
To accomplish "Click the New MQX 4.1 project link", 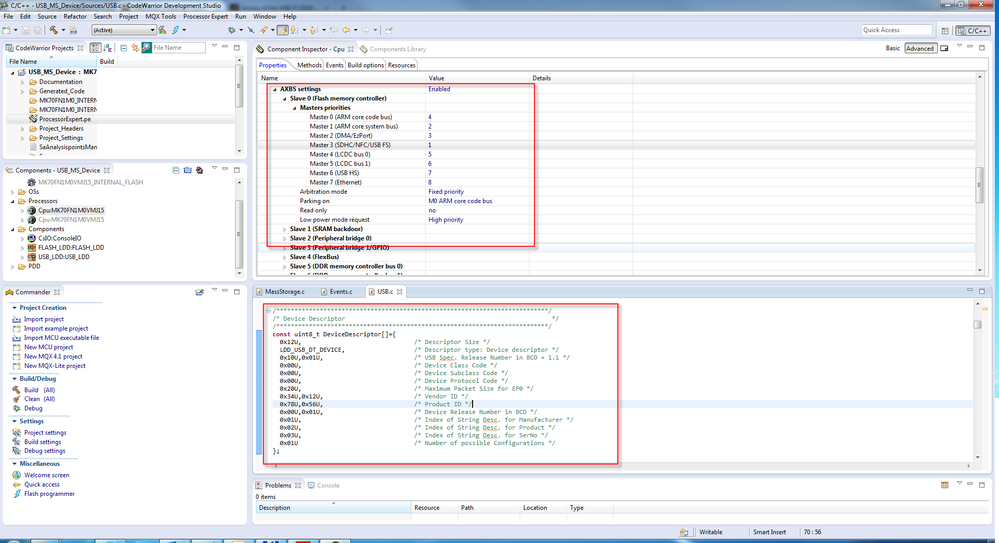I will [x=54, y=357].
